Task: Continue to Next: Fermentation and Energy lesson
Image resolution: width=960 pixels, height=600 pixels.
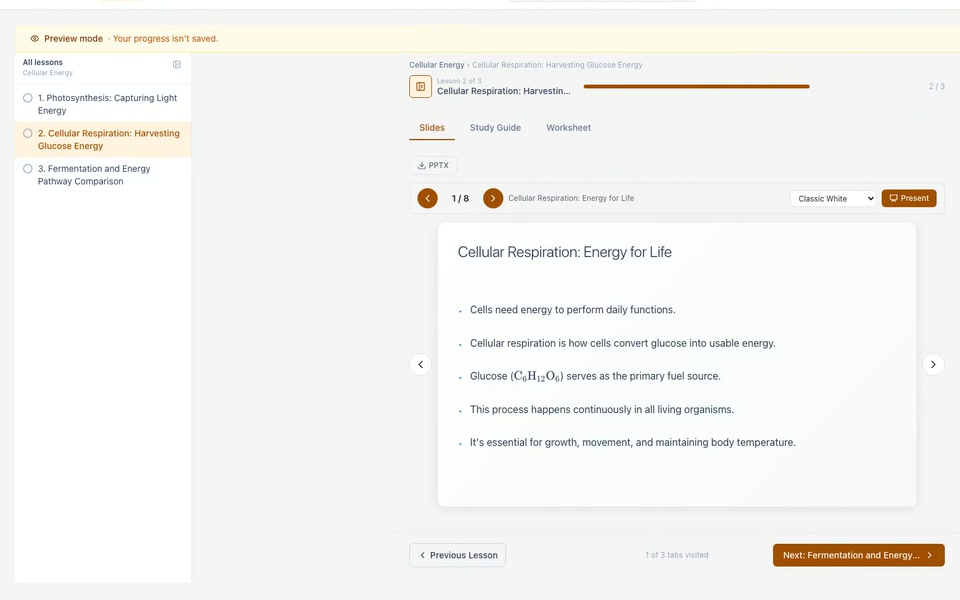Action: (858, 555)
